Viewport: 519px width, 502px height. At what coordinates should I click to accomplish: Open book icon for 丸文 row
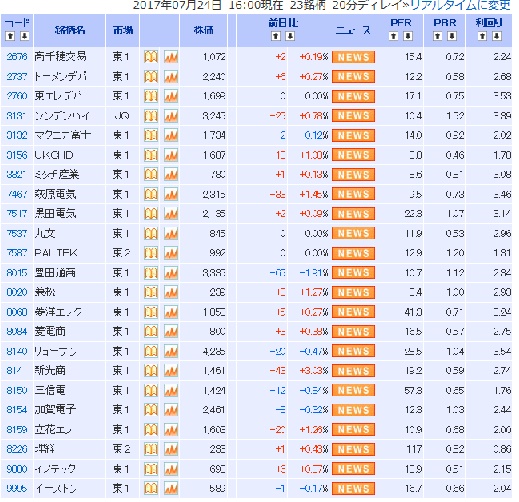point(151,233)
